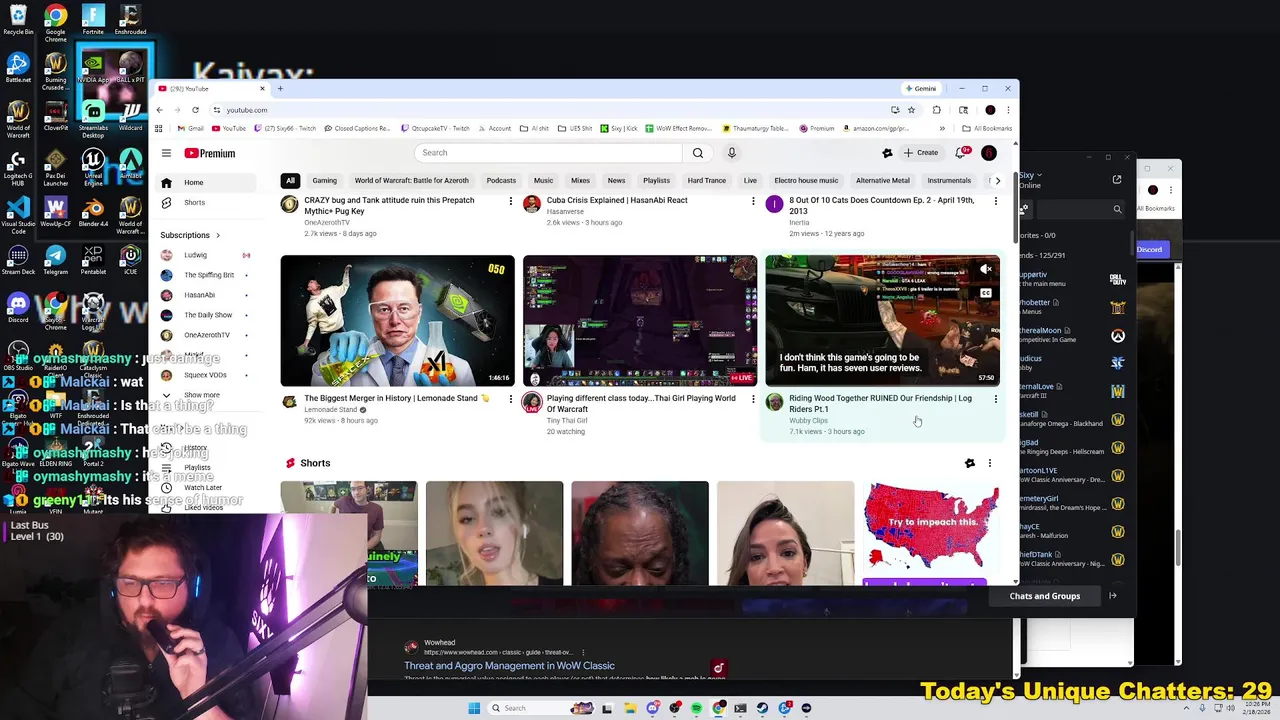Open Steam from the taskbar
This screenshot has height=720, width=1280.
pyautogui.click(x=762, y=708)
